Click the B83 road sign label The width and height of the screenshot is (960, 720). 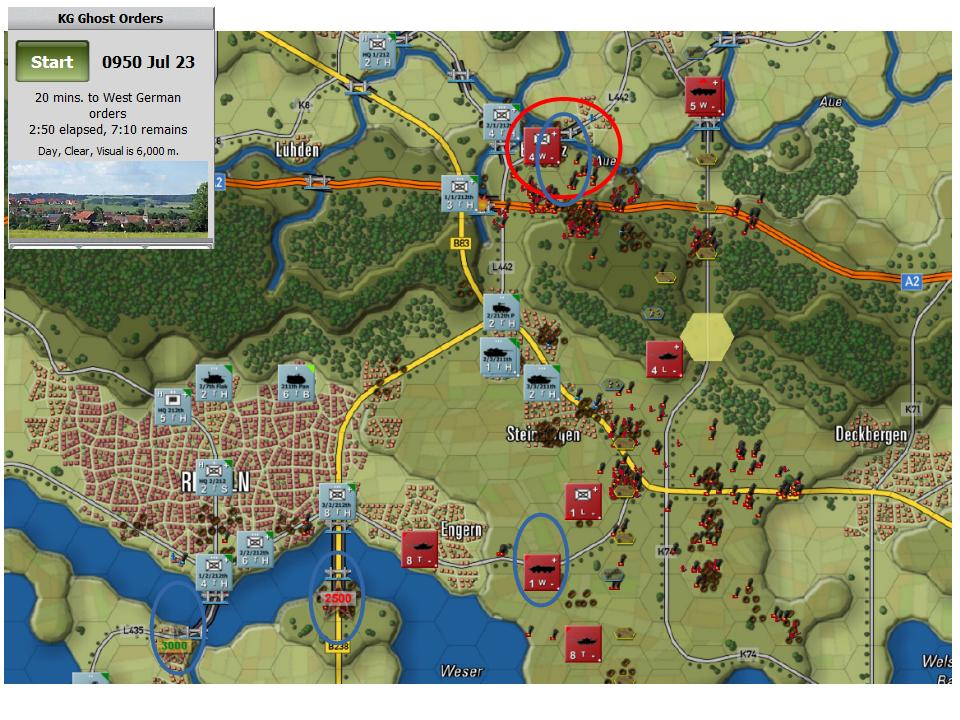point(461,243)
